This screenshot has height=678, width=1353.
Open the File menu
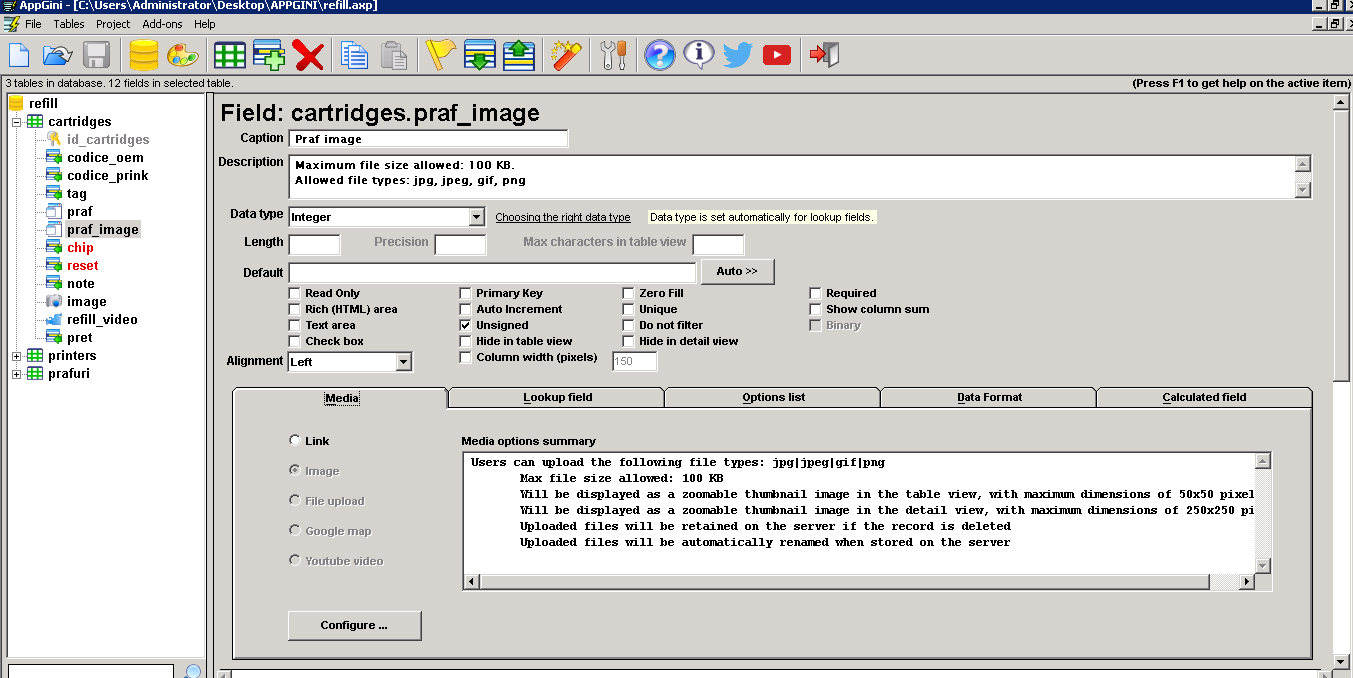(x=33, y=24)
